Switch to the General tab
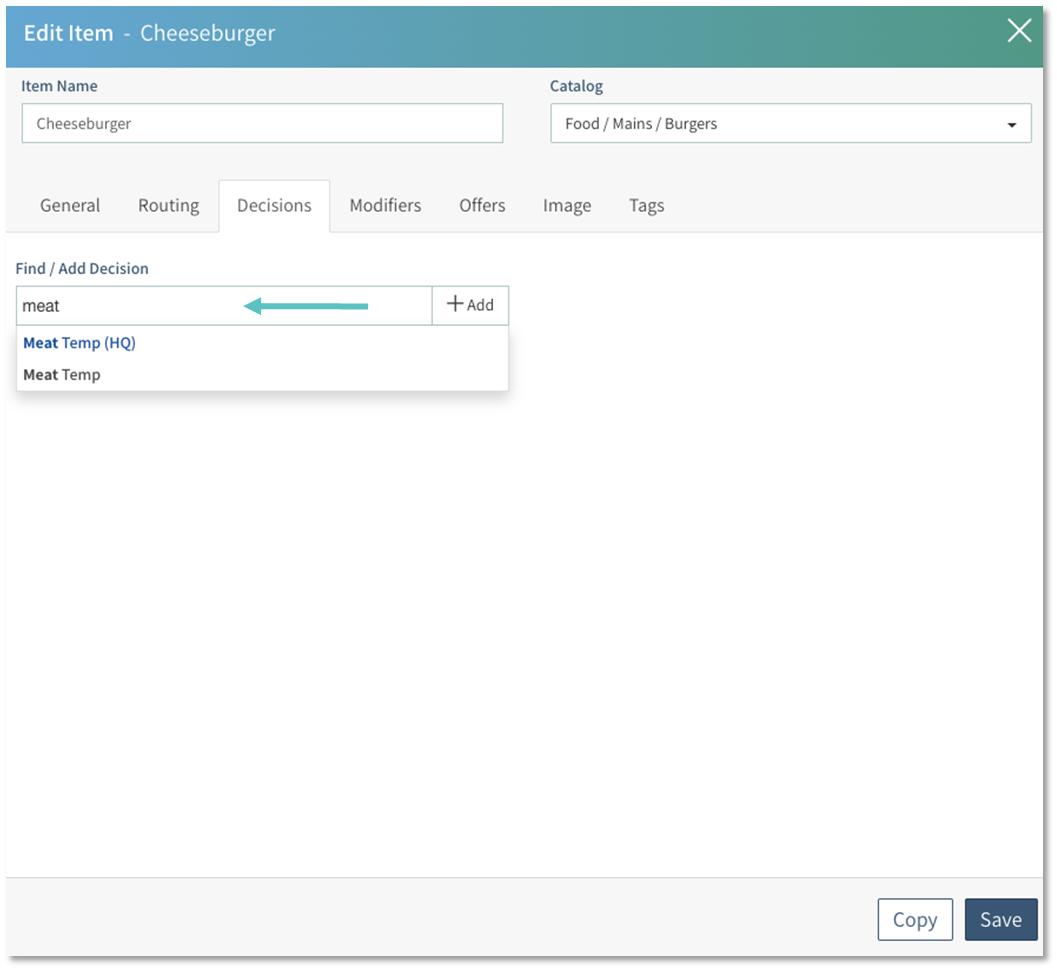 70,205
